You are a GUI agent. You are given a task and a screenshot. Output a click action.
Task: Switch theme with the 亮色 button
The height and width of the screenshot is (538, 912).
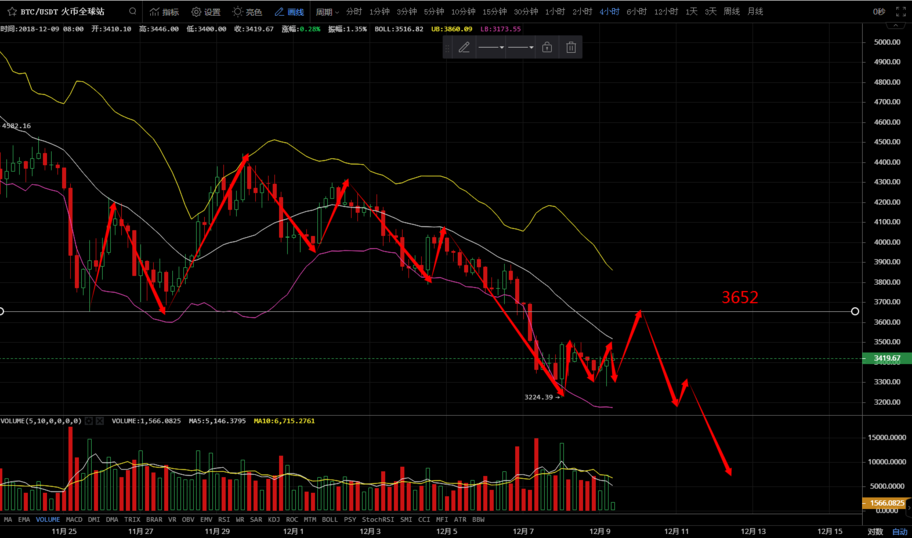(x=247, y=12)
